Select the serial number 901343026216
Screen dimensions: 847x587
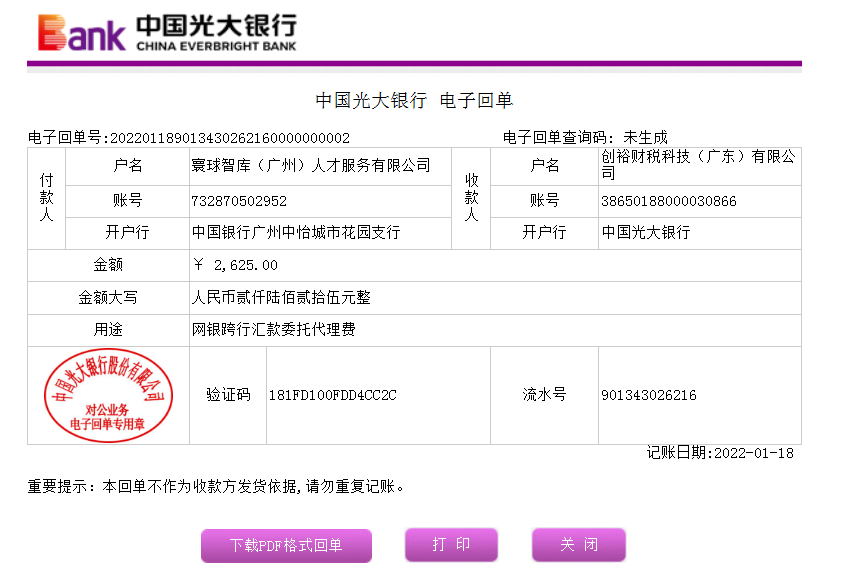click(x=649, y=395)
